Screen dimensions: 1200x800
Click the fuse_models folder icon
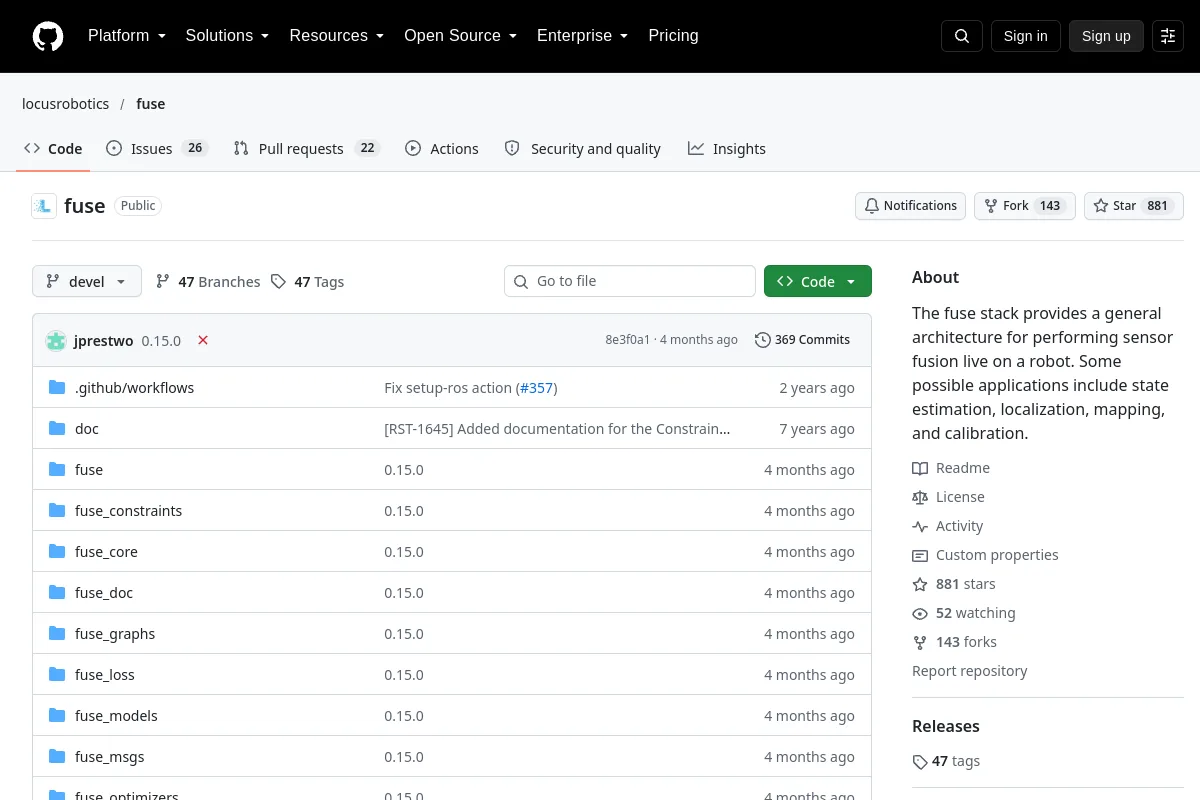tap(57, 716)
